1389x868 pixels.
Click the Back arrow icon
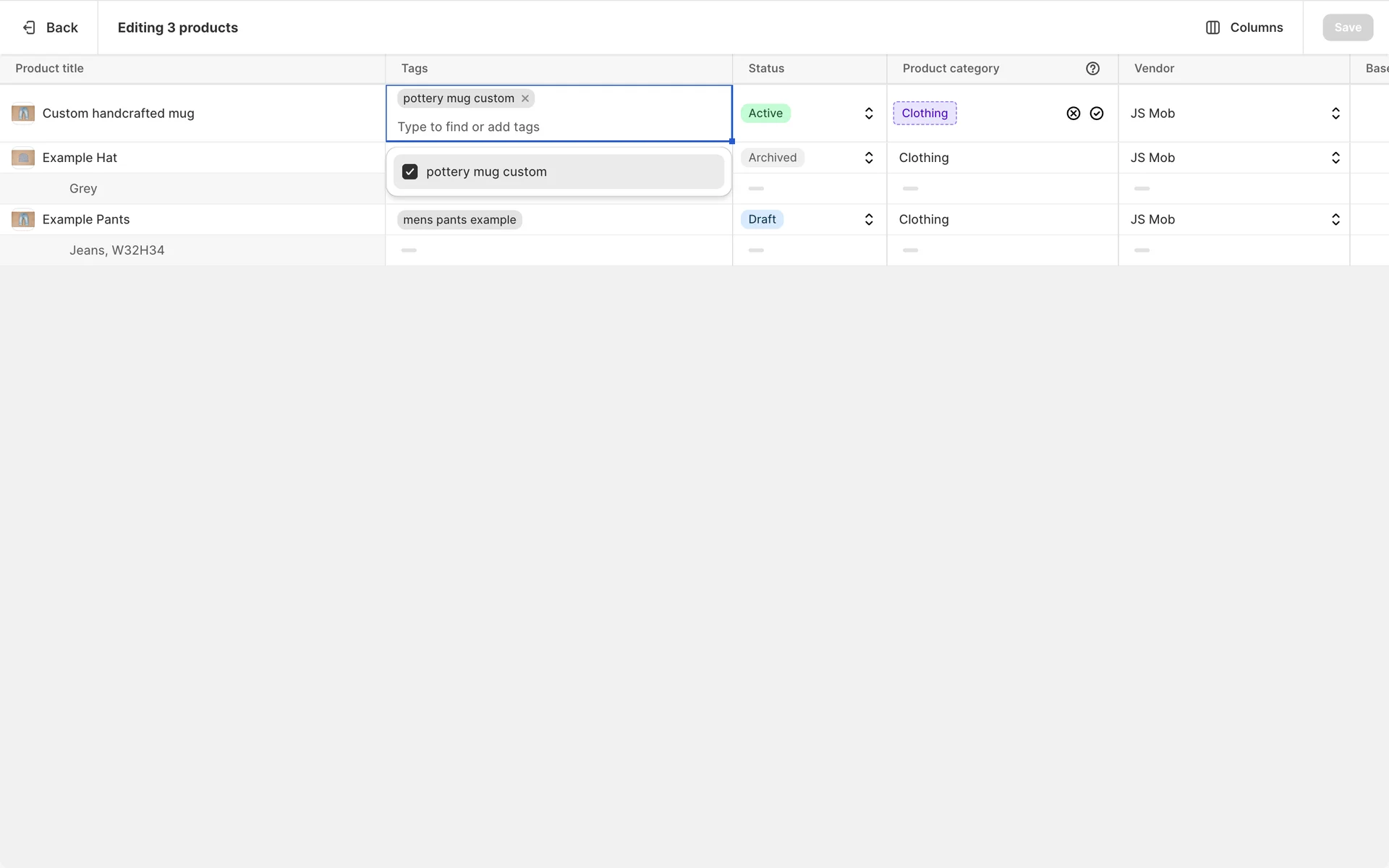[29, 27]
